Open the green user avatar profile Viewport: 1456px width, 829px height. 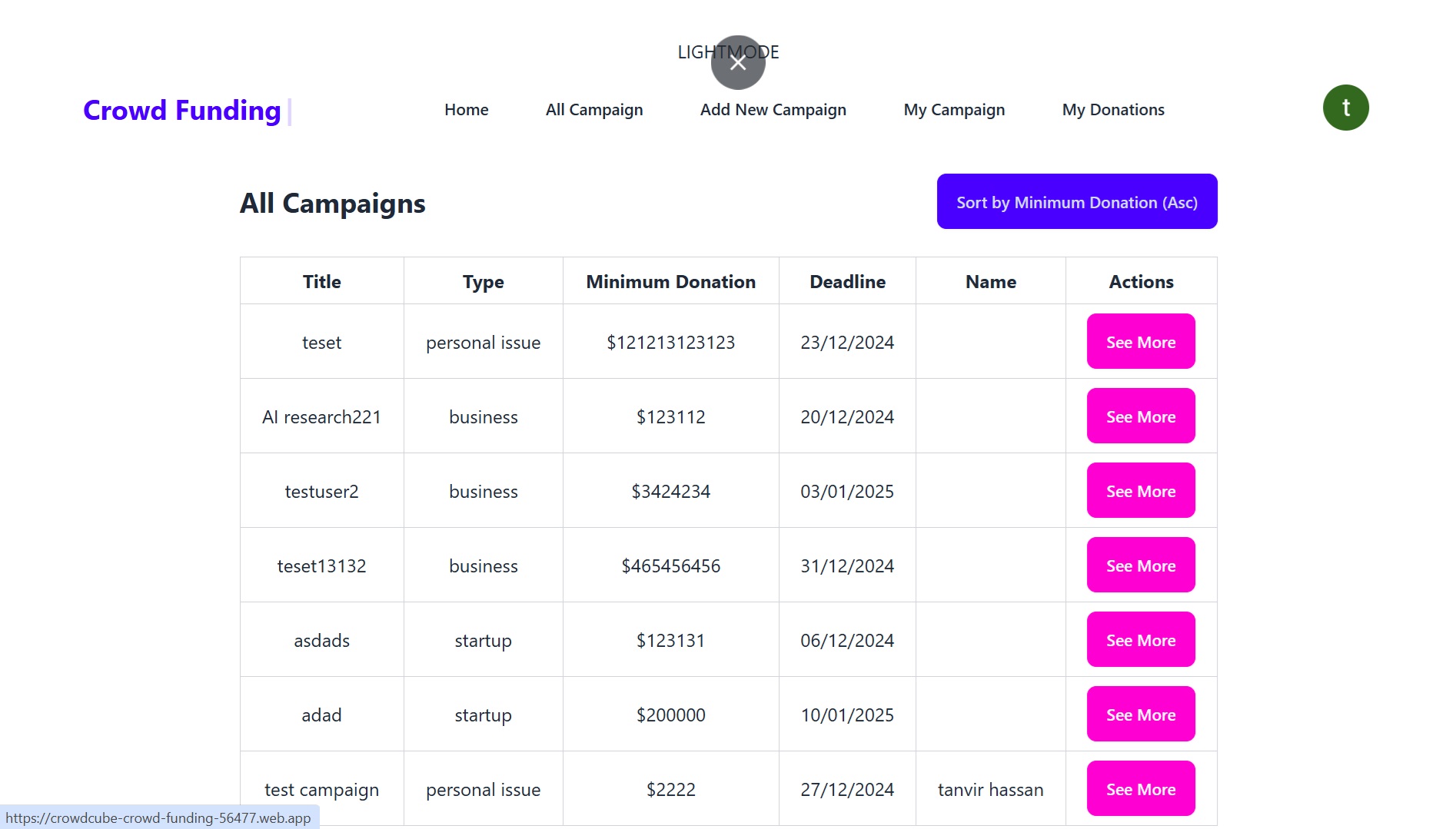1345,108
